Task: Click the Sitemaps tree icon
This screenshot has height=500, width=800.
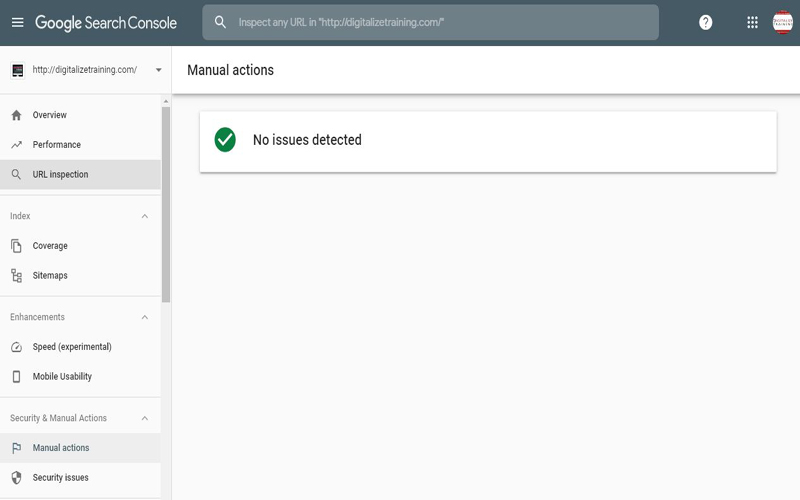Action: pos(16,276)
